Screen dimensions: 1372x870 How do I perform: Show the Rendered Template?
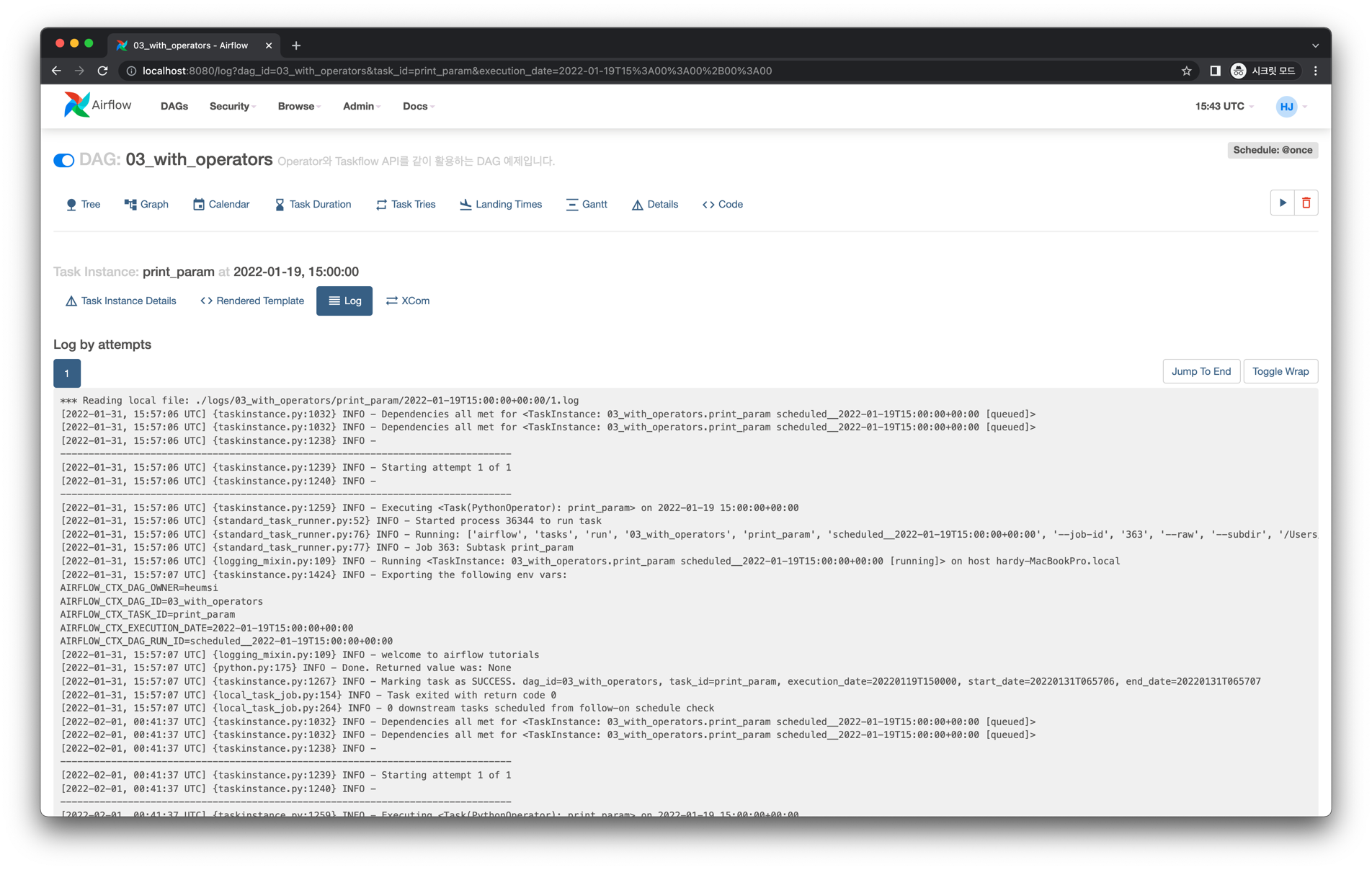coord(252,301)
